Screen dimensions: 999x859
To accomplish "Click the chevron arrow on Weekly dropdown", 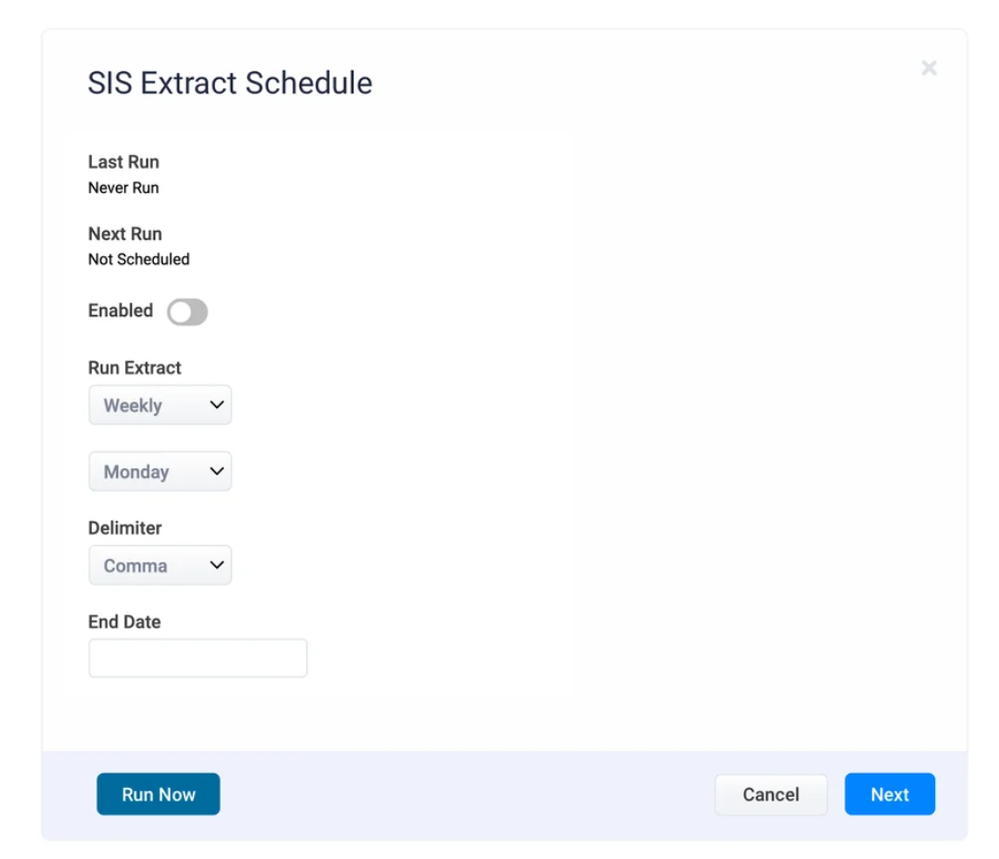I will tap(216, 406).
